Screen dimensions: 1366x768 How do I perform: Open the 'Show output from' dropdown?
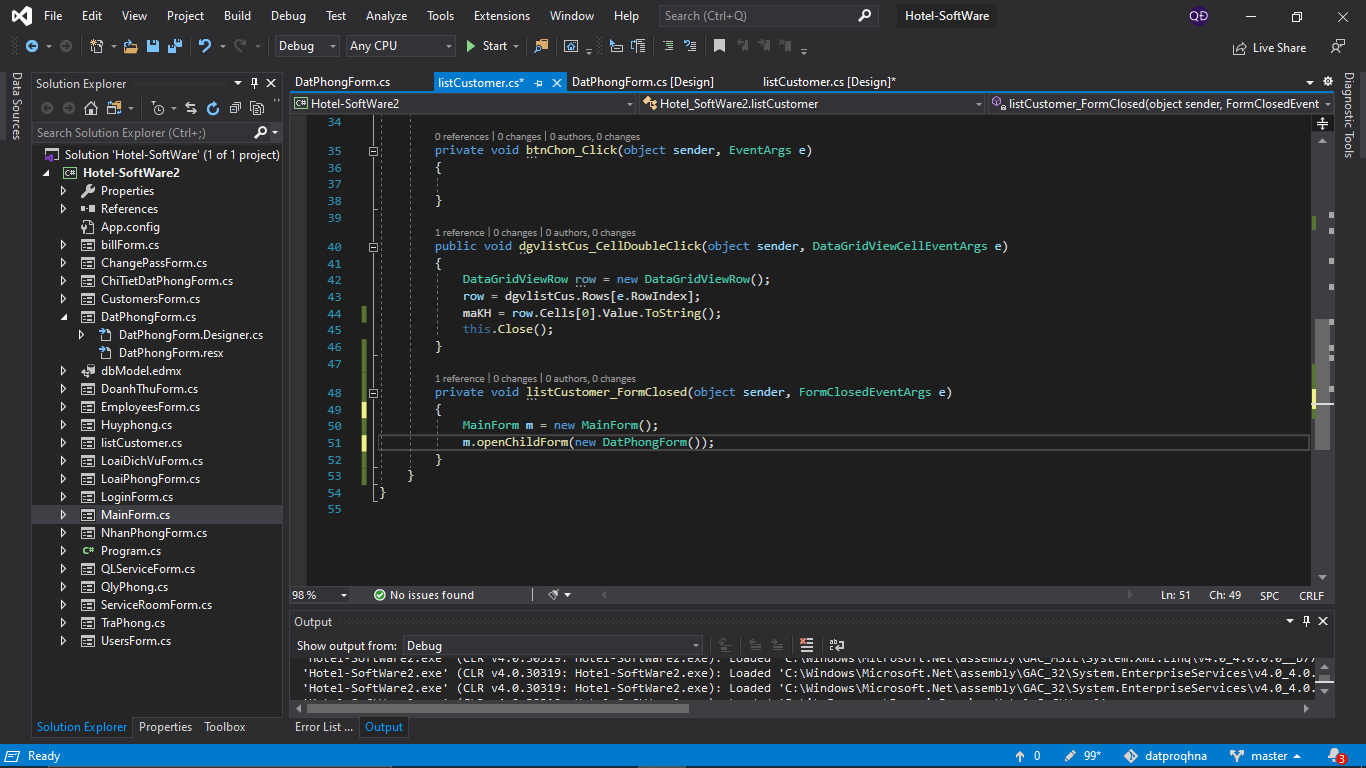[x=553, y=646]
